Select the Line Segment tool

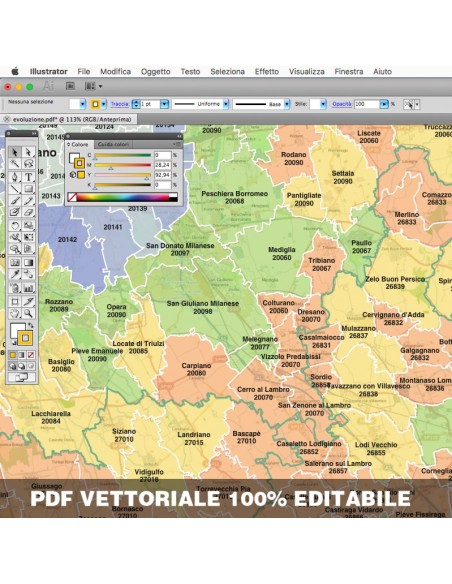(15, 188)
